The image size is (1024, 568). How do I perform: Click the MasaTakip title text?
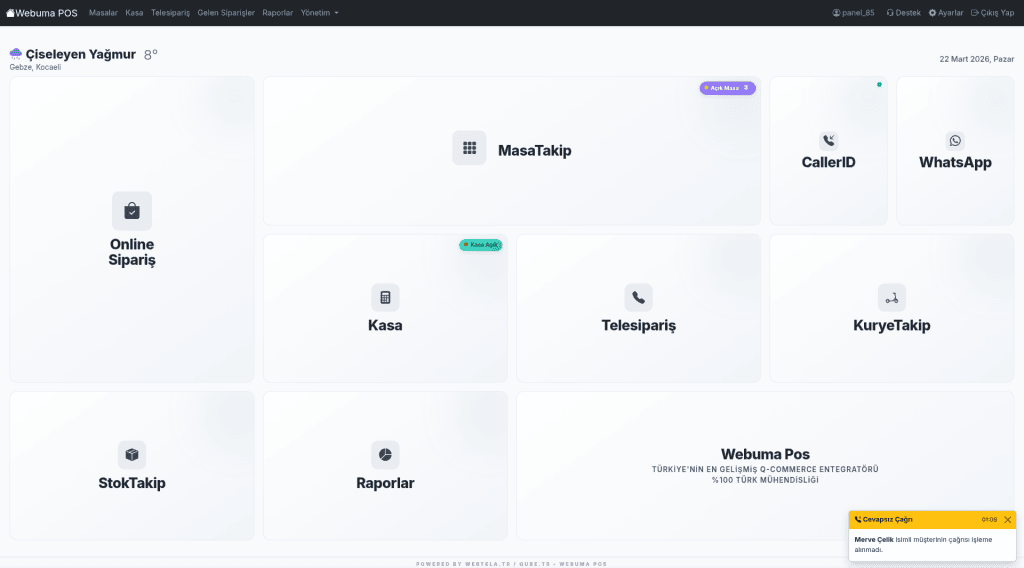[x=534, y=150]
